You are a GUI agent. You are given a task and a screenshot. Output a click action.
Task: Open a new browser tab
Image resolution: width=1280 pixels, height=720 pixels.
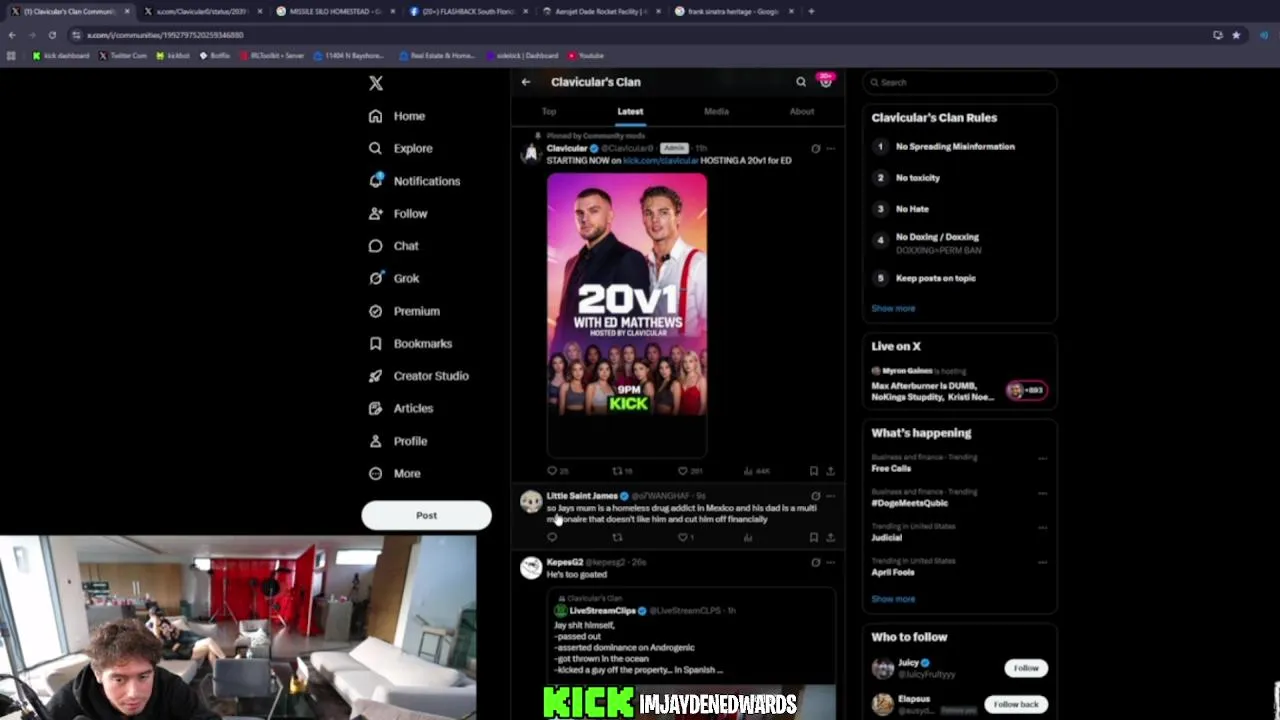811,11
